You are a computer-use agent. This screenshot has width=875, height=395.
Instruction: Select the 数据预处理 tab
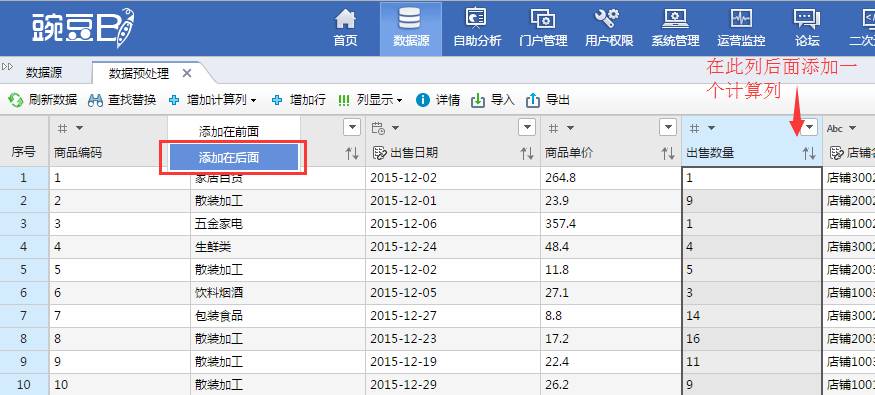pos(139,73)
